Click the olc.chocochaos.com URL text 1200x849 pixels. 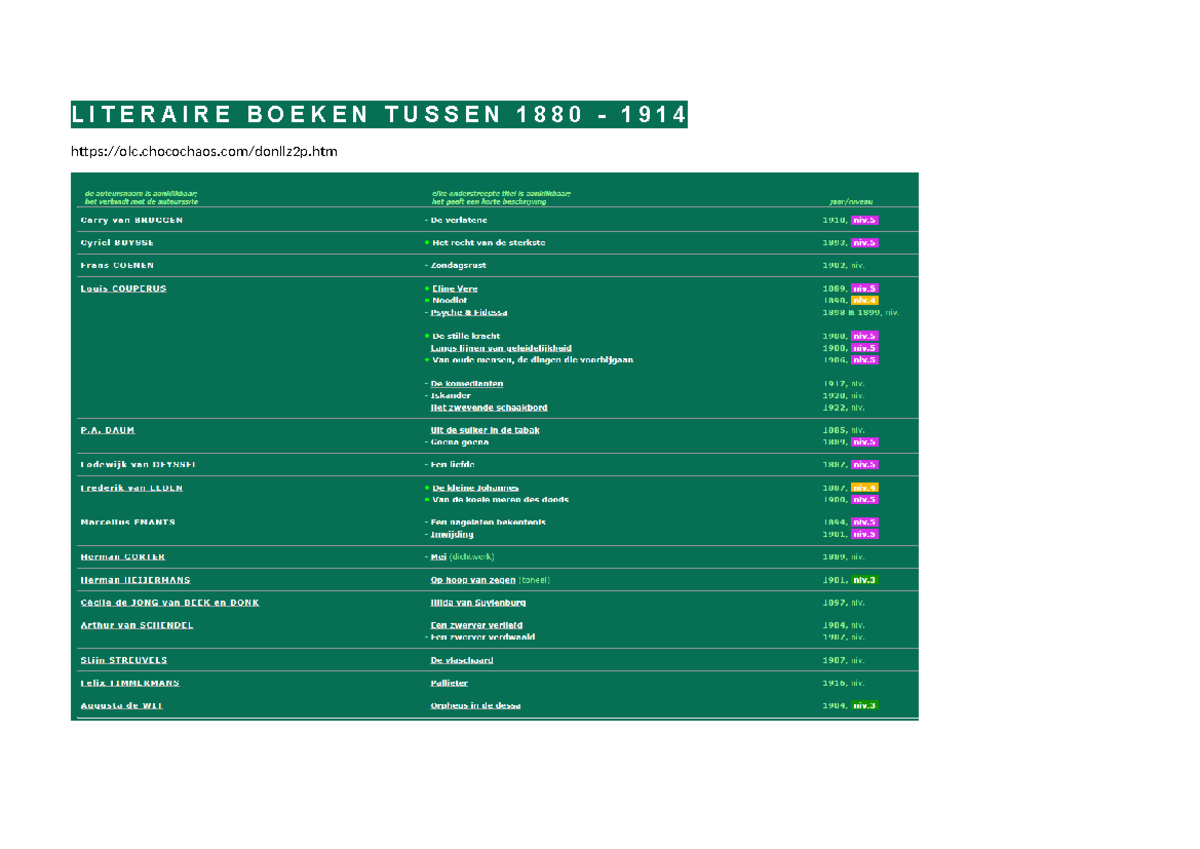pyautogui.click(x=204, y=152)
